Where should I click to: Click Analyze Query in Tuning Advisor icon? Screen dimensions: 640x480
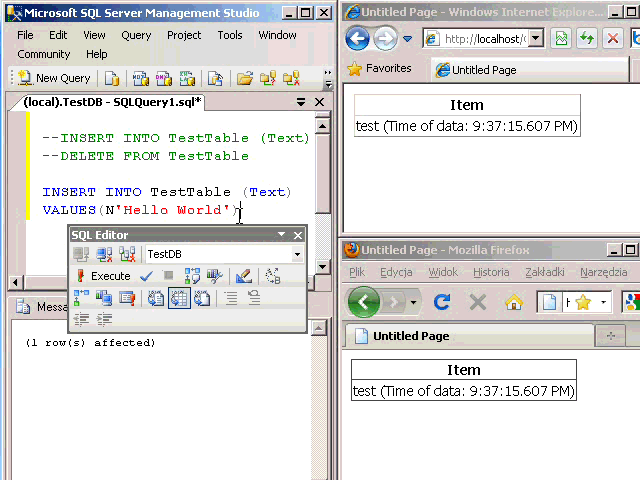(214, 276)
